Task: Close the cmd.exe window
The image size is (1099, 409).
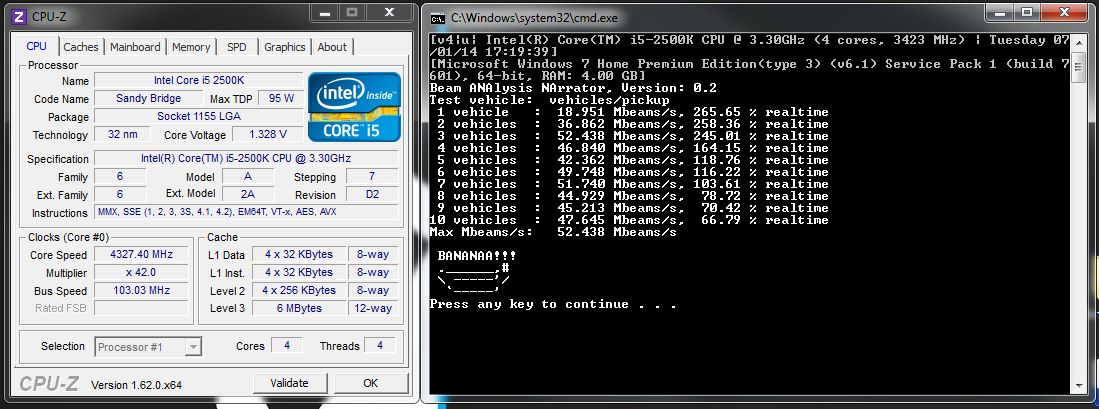Action: click(x=1066, y=13)
